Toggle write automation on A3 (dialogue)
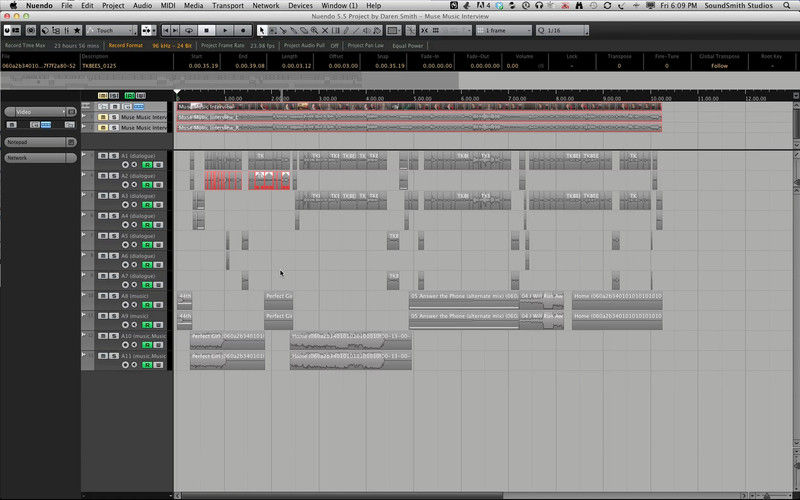 click(x=158, y=205)
